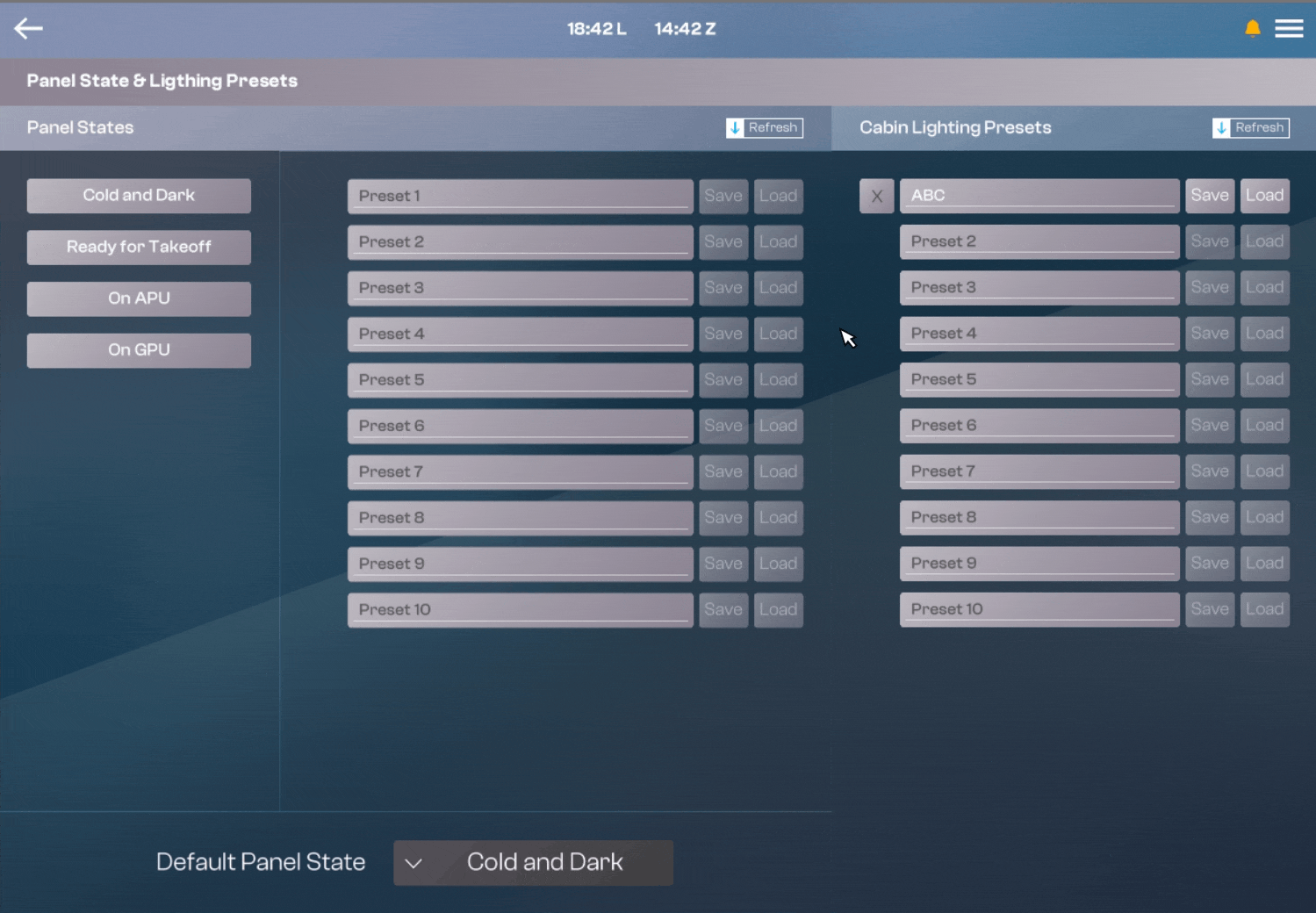The width and height of the screenshot is (1316, 913).
Task: Edit panel state Preset 6 name field
Action: pyautogui.click(x=520, y=426)
